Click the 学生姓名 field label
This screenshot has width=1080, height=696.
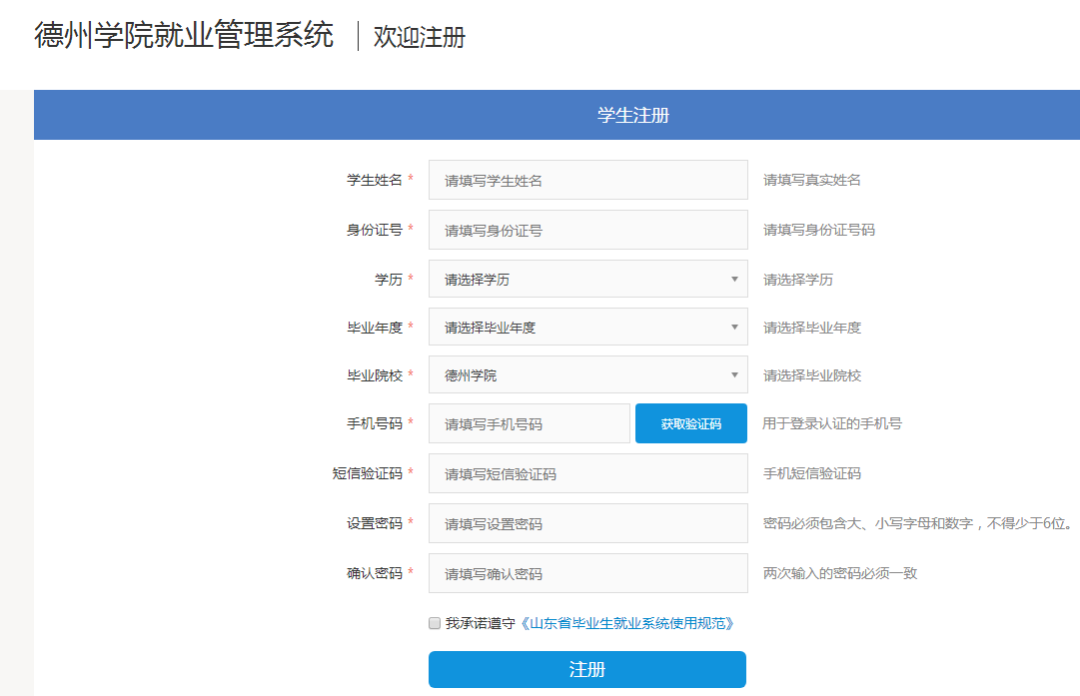click(x=374, y=180)
